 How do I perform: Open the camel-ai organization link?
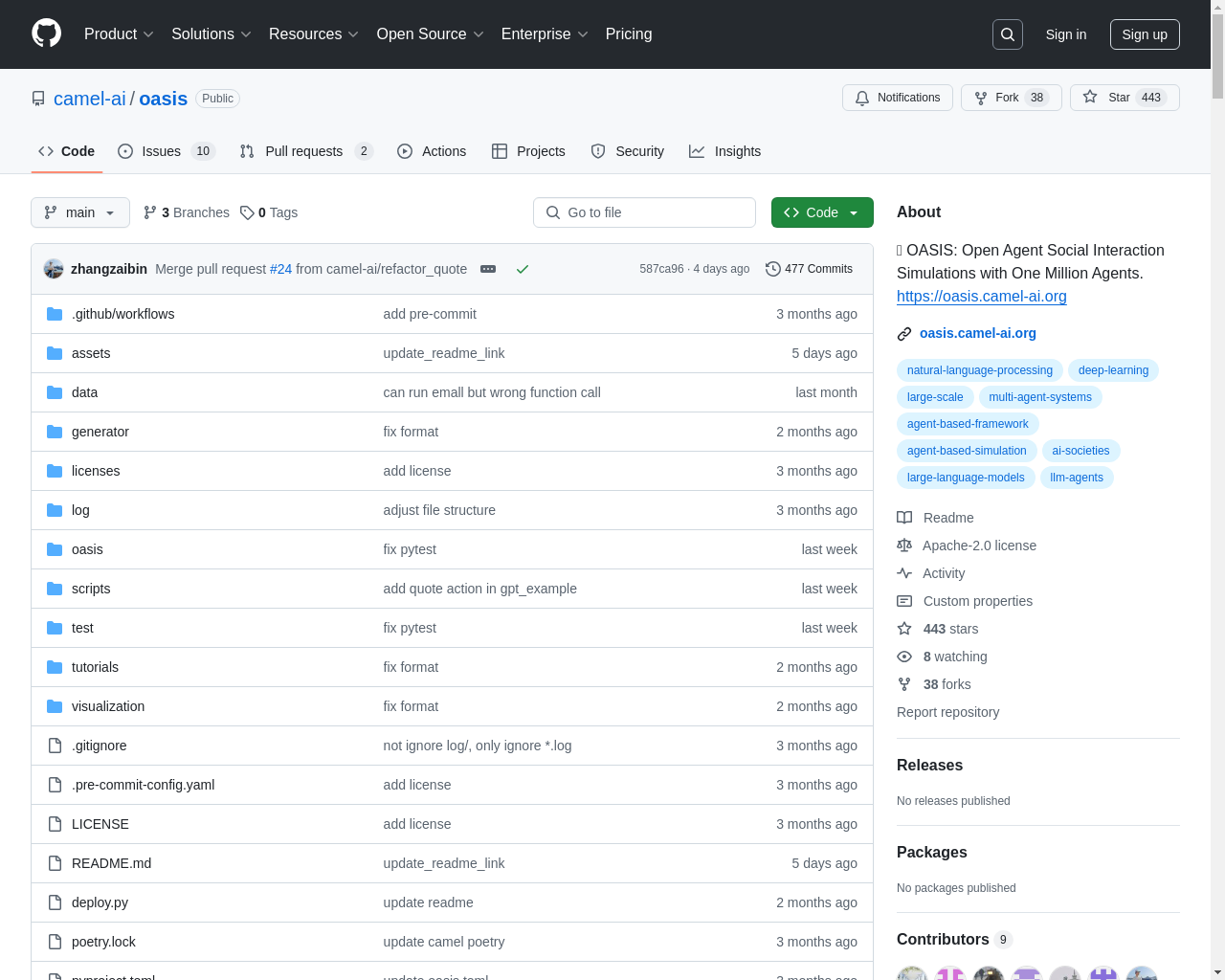pyautogui.click(x=90, y=99)
